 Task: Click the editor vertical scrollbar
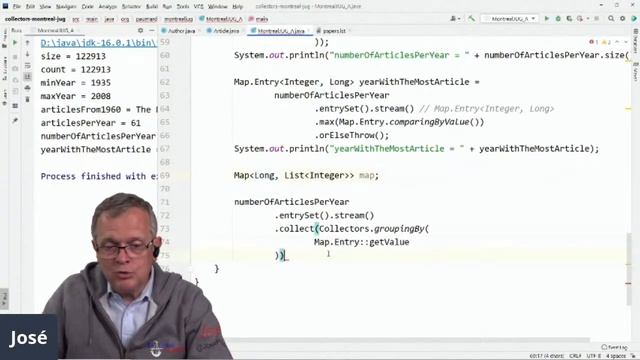[629, 269]
